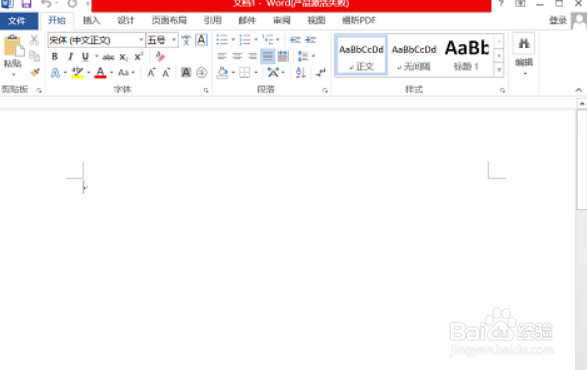
Task: Switch to the 插入 Insert tab
Action: point(91,20)
